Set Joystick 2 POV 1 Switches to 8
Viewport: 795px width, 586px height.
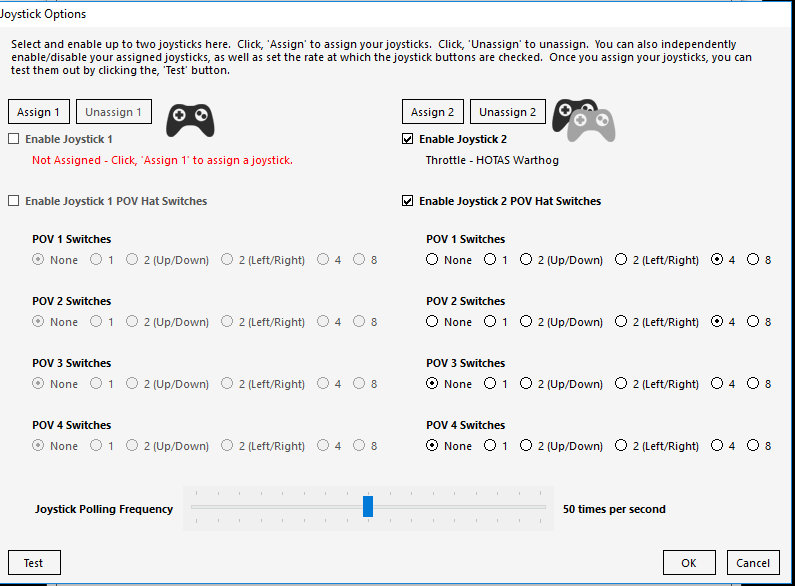pyautogui.click(x=753, y=260)
